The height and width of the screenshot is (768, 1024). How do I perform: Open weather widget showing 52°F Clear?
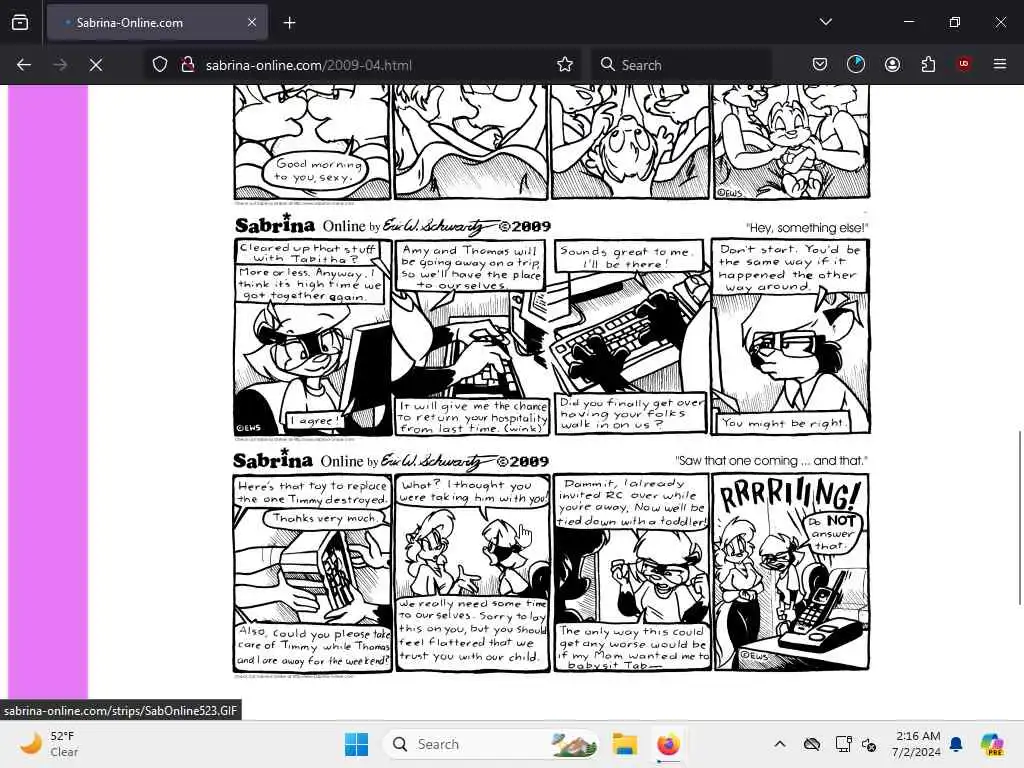pyautogui.click(x=50, y=744)
